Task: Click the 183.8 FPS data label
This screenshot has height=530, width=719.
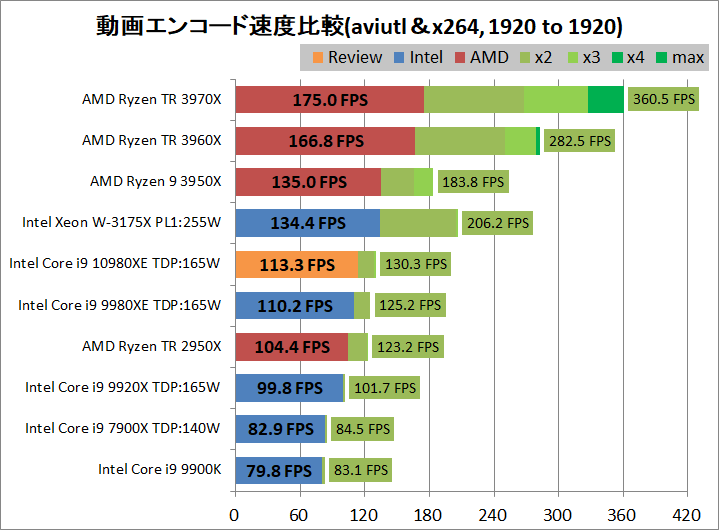Action: [x=473, y=182]
